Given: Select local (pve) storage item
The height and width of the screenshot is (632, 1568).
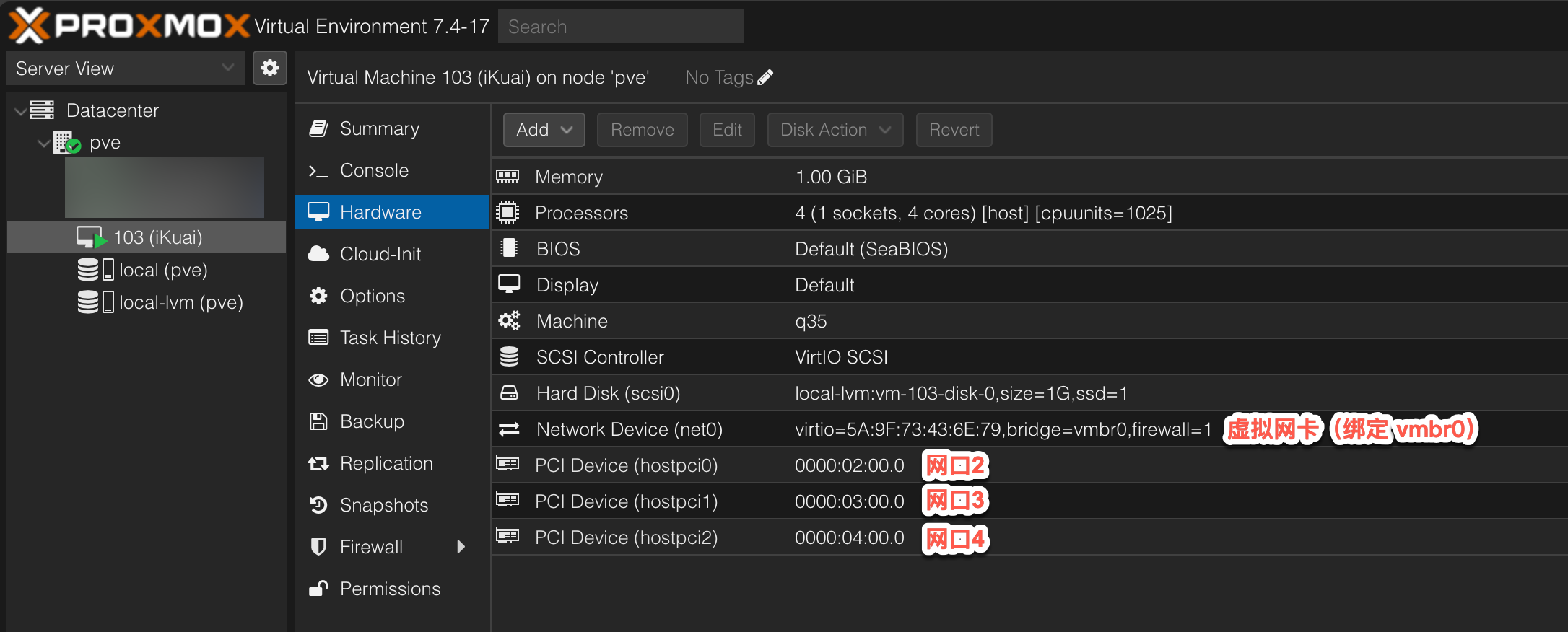Looking at the screenshot, I should point(147,270).
